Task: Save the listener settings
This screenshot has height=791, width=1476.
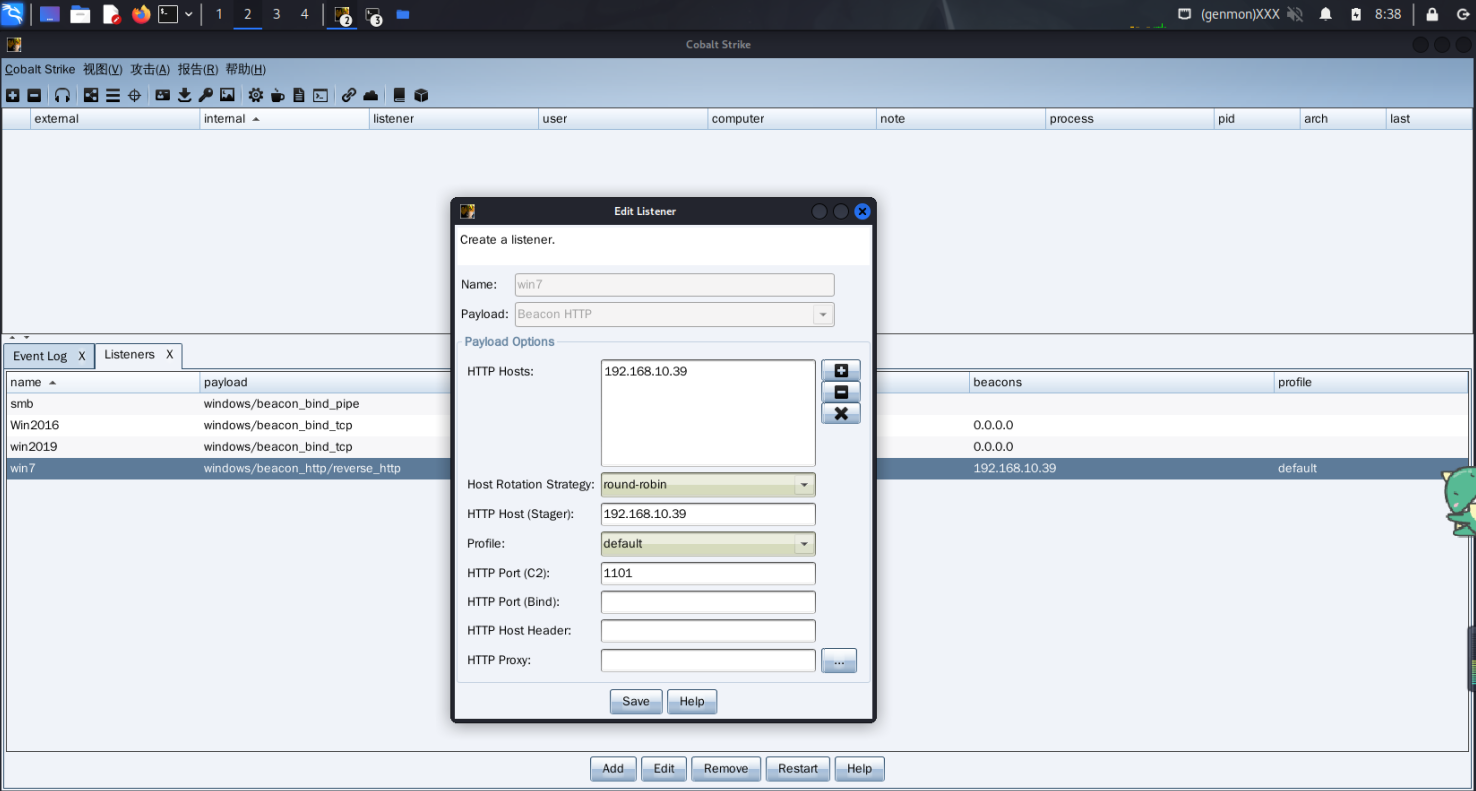Action: point(636,701)
